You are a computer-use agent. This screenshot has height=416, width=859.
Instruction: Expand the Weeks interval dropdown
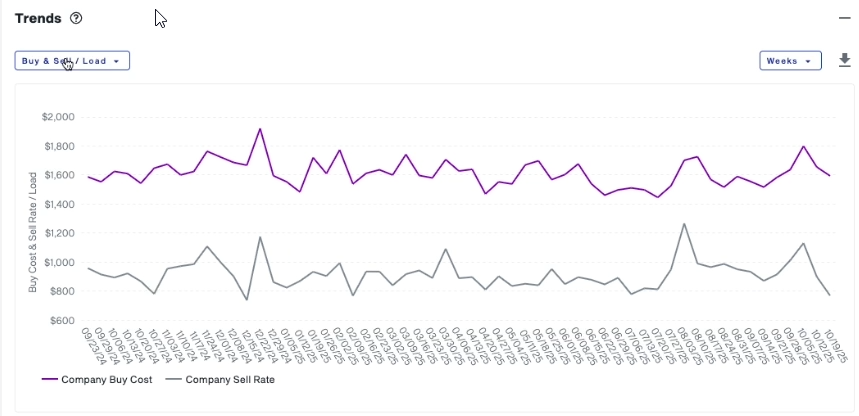pyautogui.click(x=790, y=61)
